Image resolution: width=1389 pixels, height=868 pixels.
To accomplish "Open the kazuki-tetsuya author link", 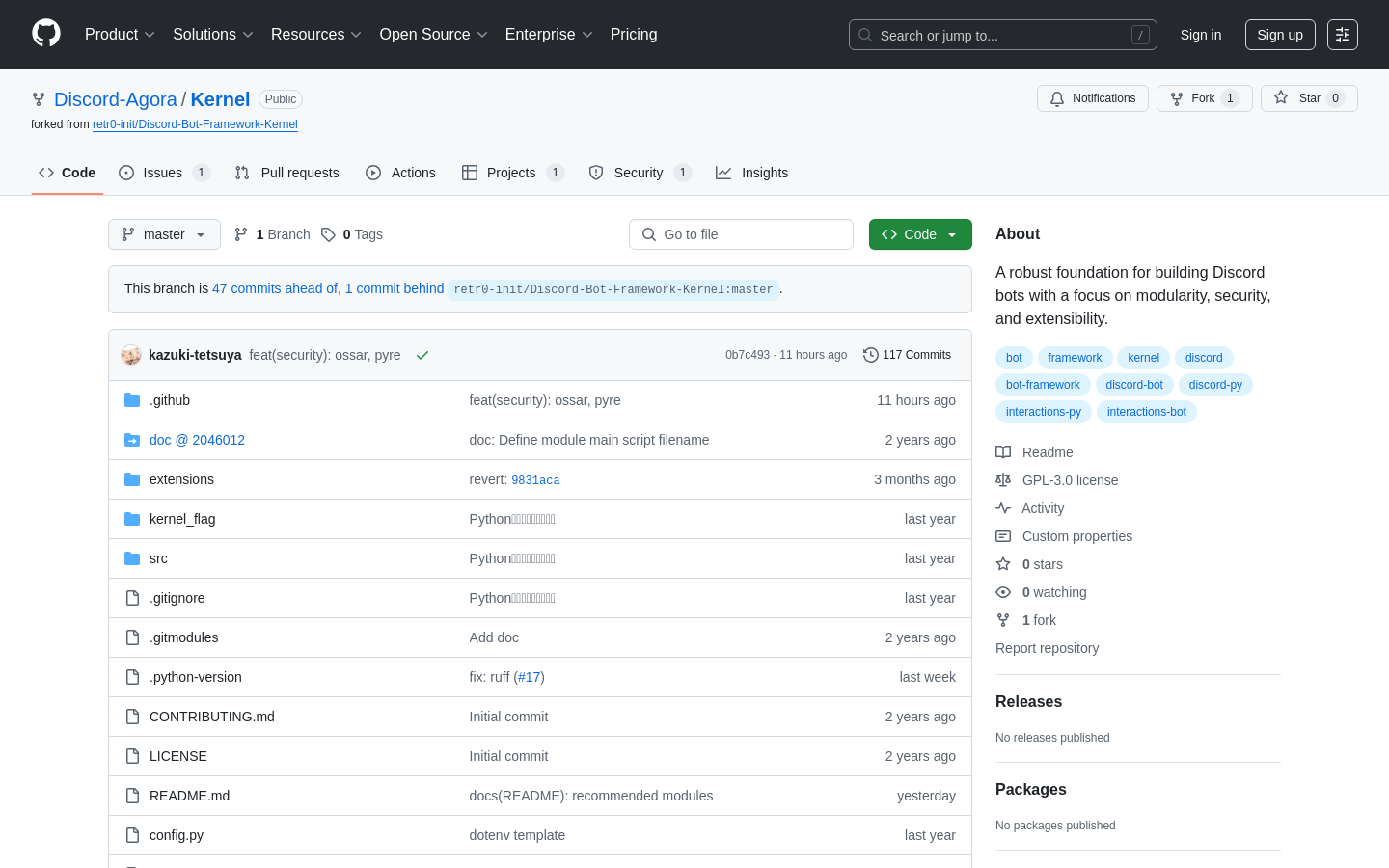I will tap(195, 355).
